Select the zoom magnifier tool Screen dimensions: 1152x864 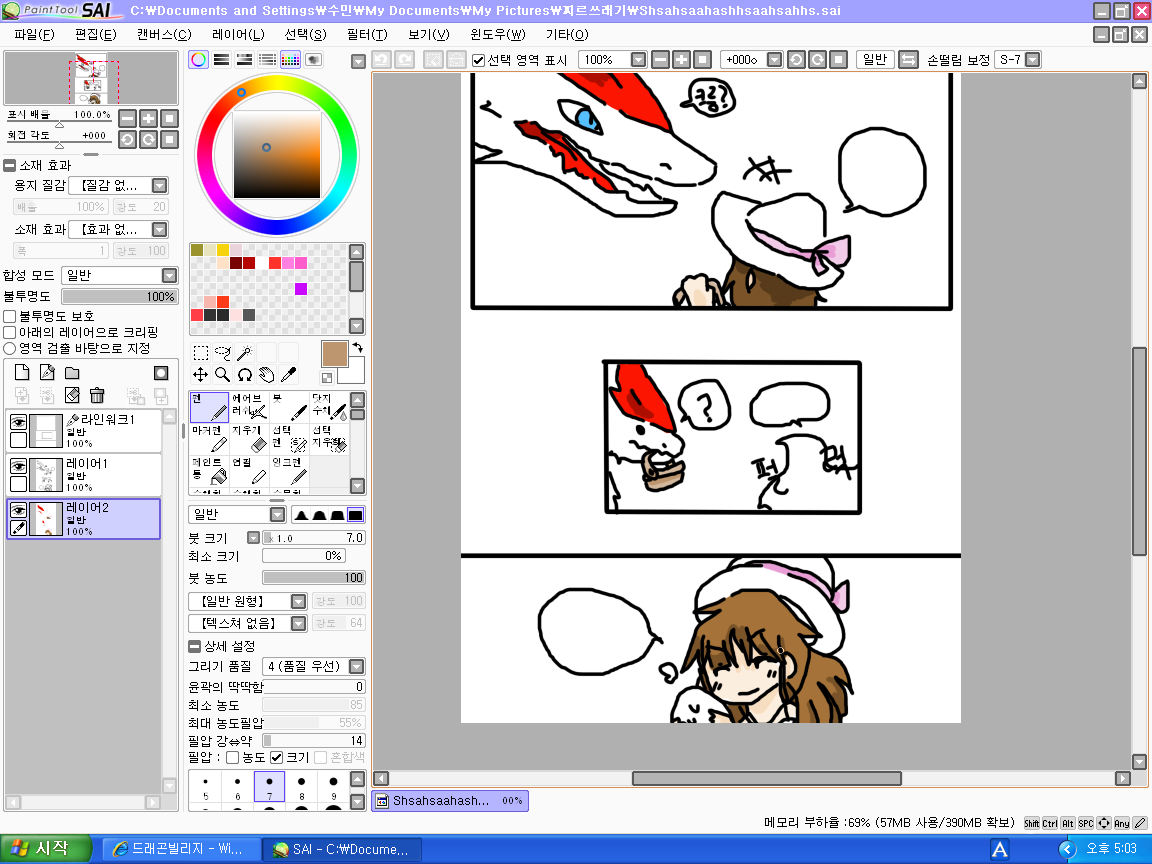[x=223, y=375]
